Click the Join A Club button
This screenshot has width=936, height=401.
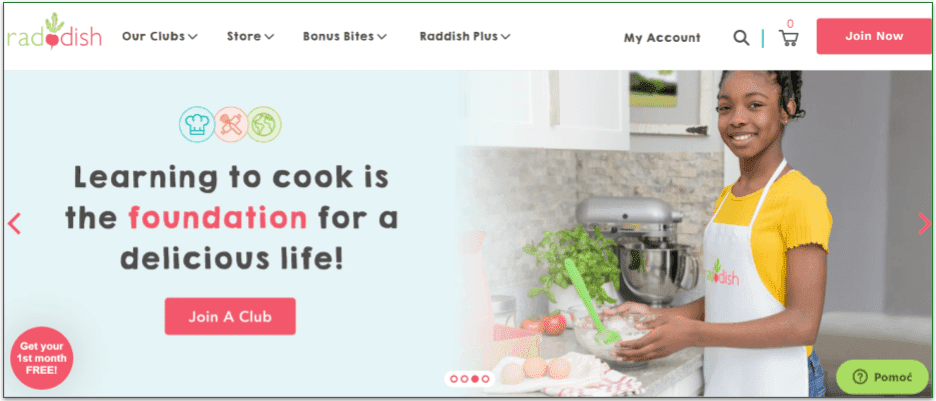(x=230, y=316)
